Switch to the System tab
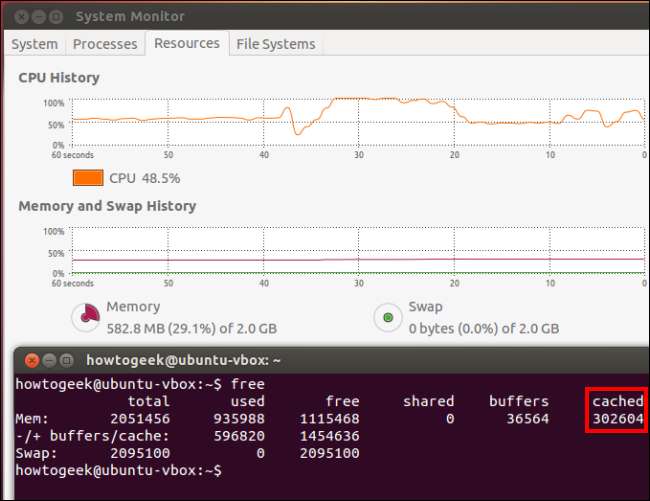 (35, 44)
